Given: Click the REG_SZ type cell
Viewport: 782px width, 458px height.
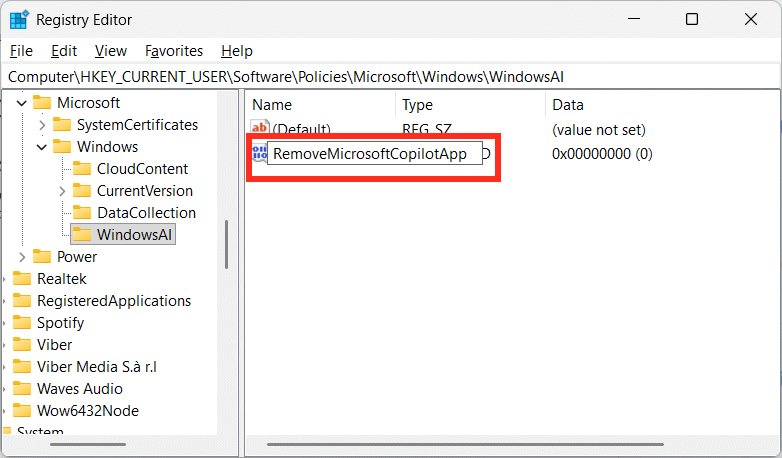Looking at the screenshot, I should click(427, 129).
